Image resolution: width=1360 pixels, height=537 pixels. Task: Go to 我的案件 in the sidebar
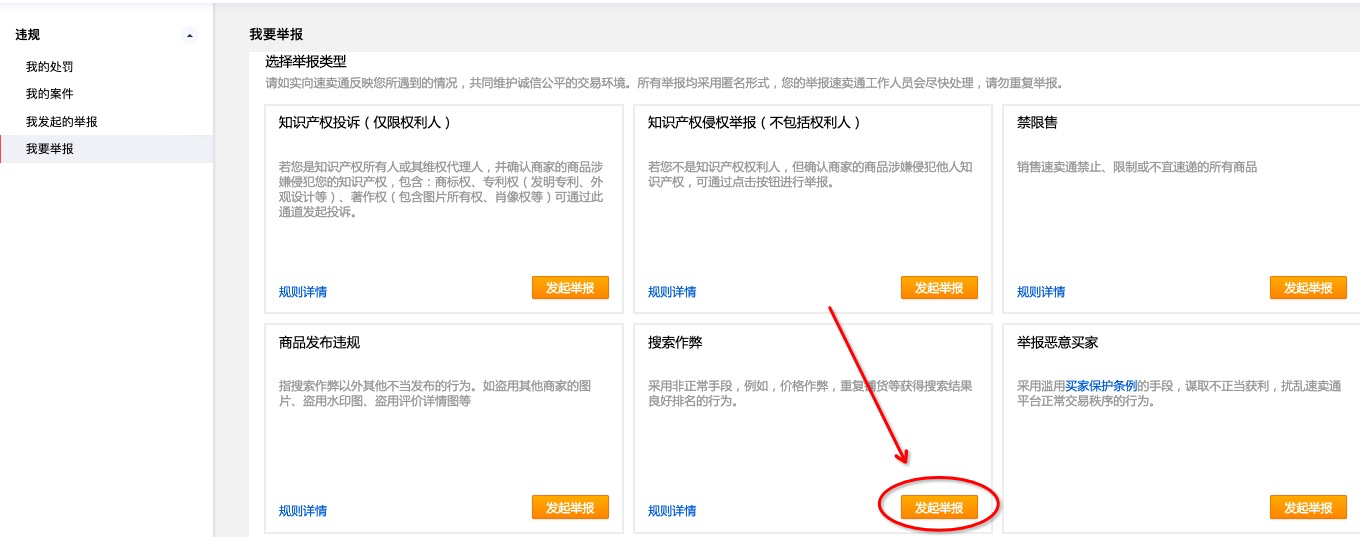49,94
